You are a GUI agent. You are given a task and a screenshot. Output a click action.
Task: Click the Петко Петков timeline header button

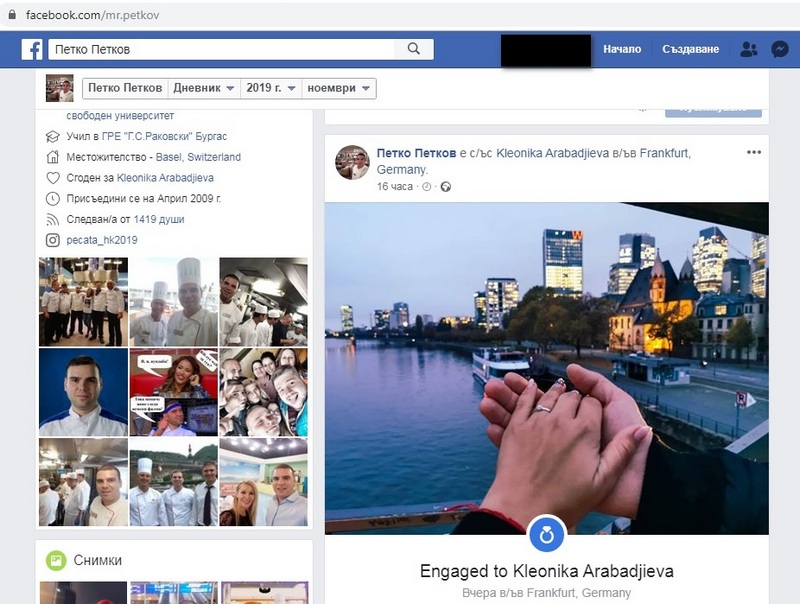pyautogui.click(x=124, y=88)
